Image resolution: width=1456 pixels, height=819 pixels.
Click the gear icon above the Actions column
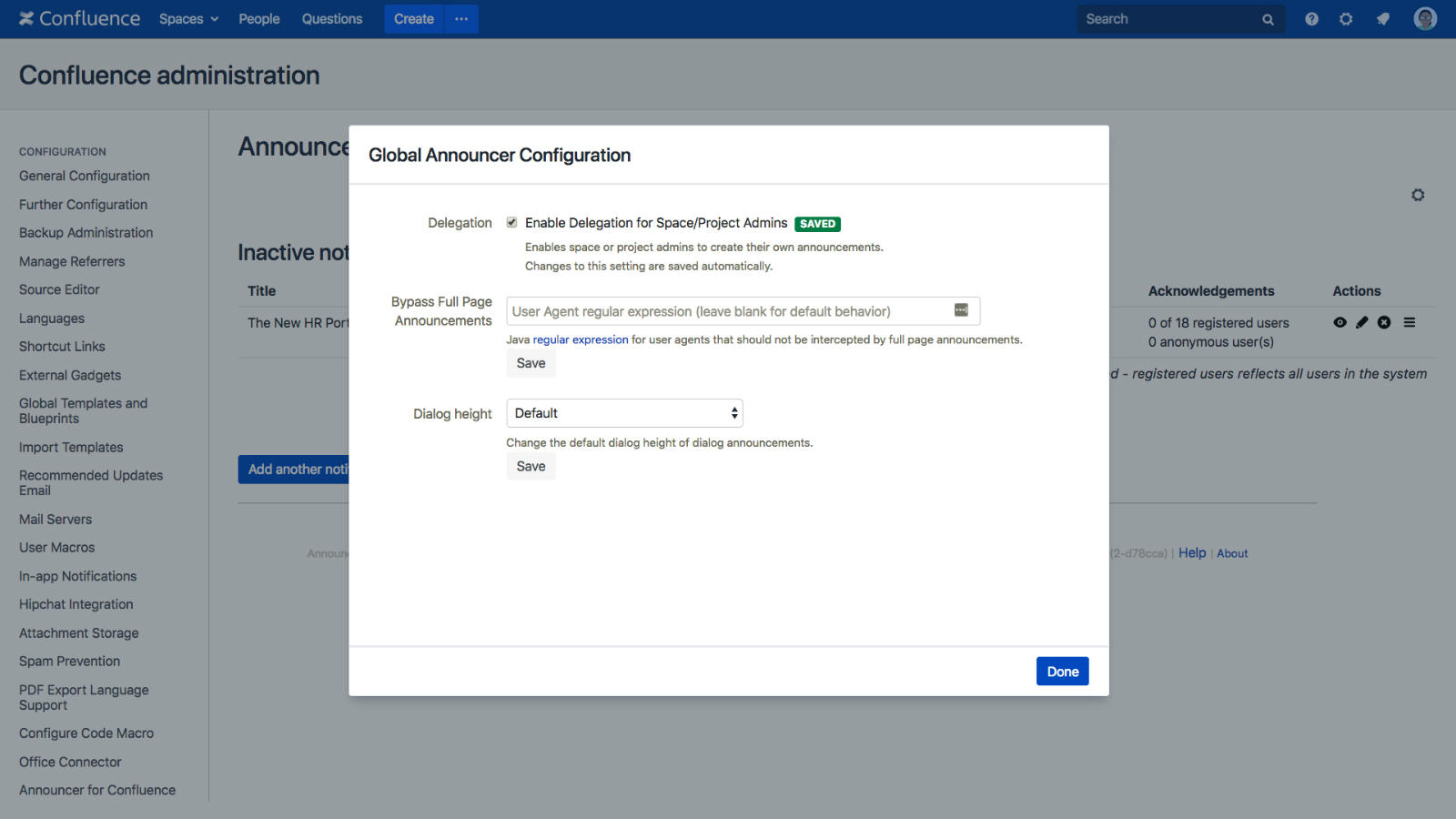(x=1418, y=195)
